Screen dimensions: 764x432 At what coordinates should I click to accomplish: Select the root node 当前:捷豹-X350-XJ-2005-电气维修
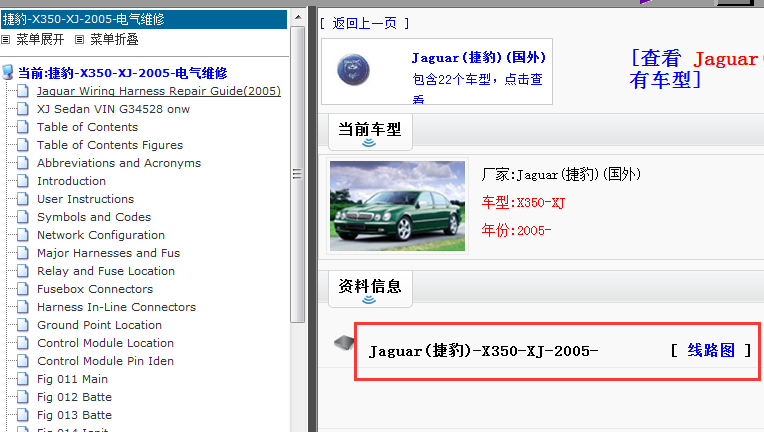coord(123,73)
